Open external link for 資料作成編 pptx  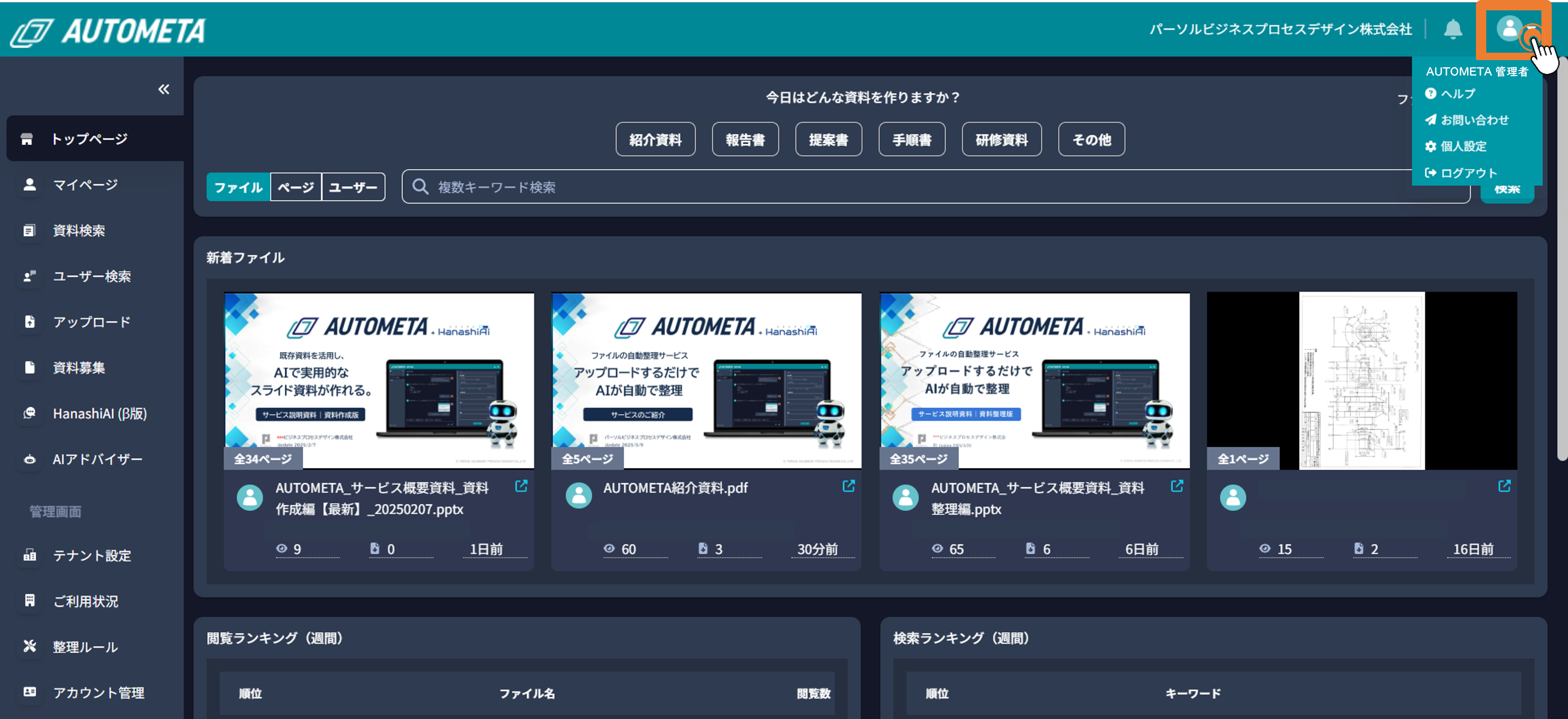pyautogui.click(x=521, y=486)
